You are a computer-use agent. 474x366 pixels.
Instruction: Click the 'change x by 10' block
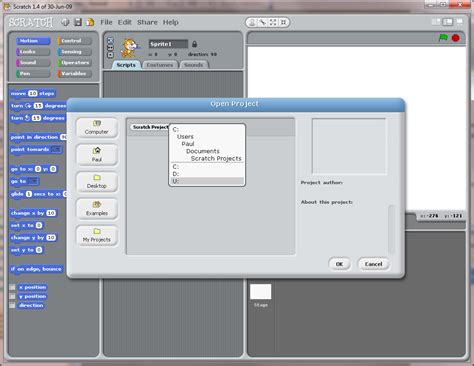[33, 213]
